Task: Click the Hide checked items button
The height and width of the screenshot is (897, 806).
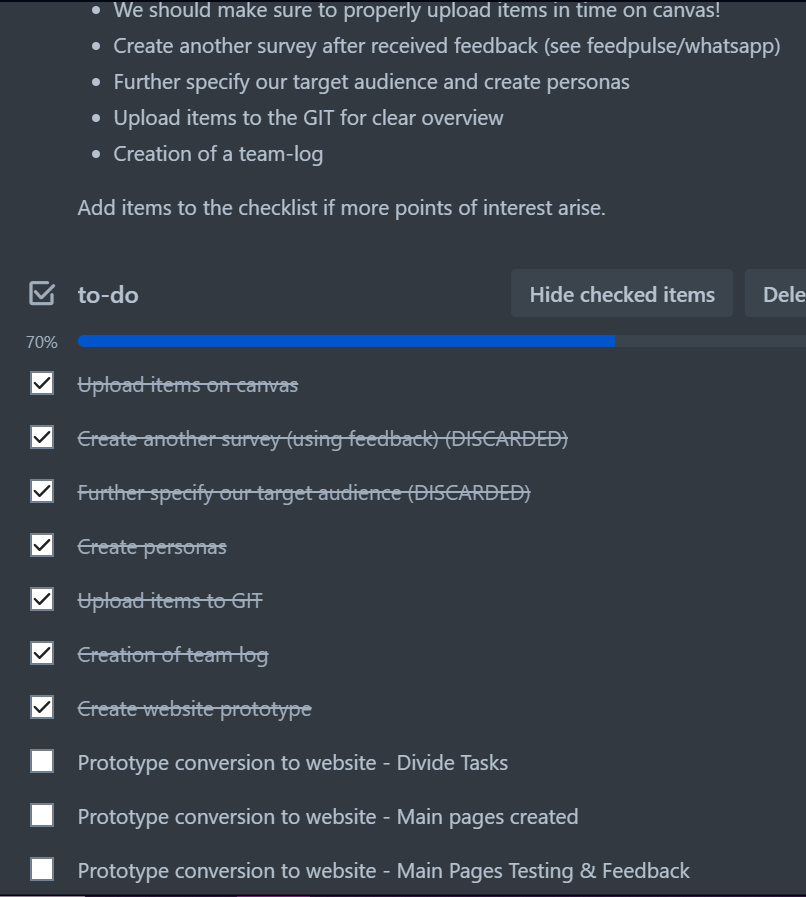Action: coord(621,293)
